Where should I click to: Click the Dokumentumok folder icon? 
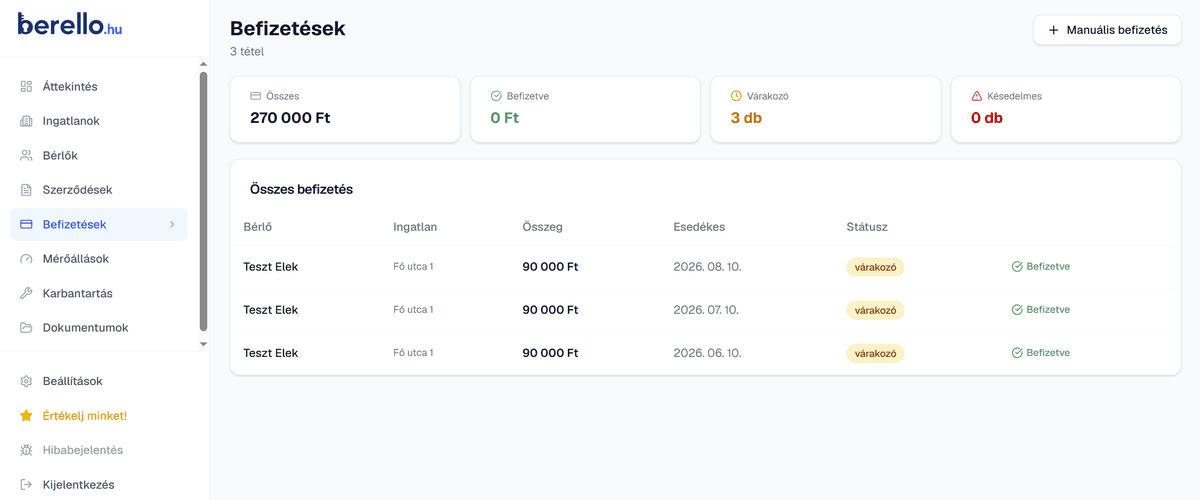tap(27, 328)
